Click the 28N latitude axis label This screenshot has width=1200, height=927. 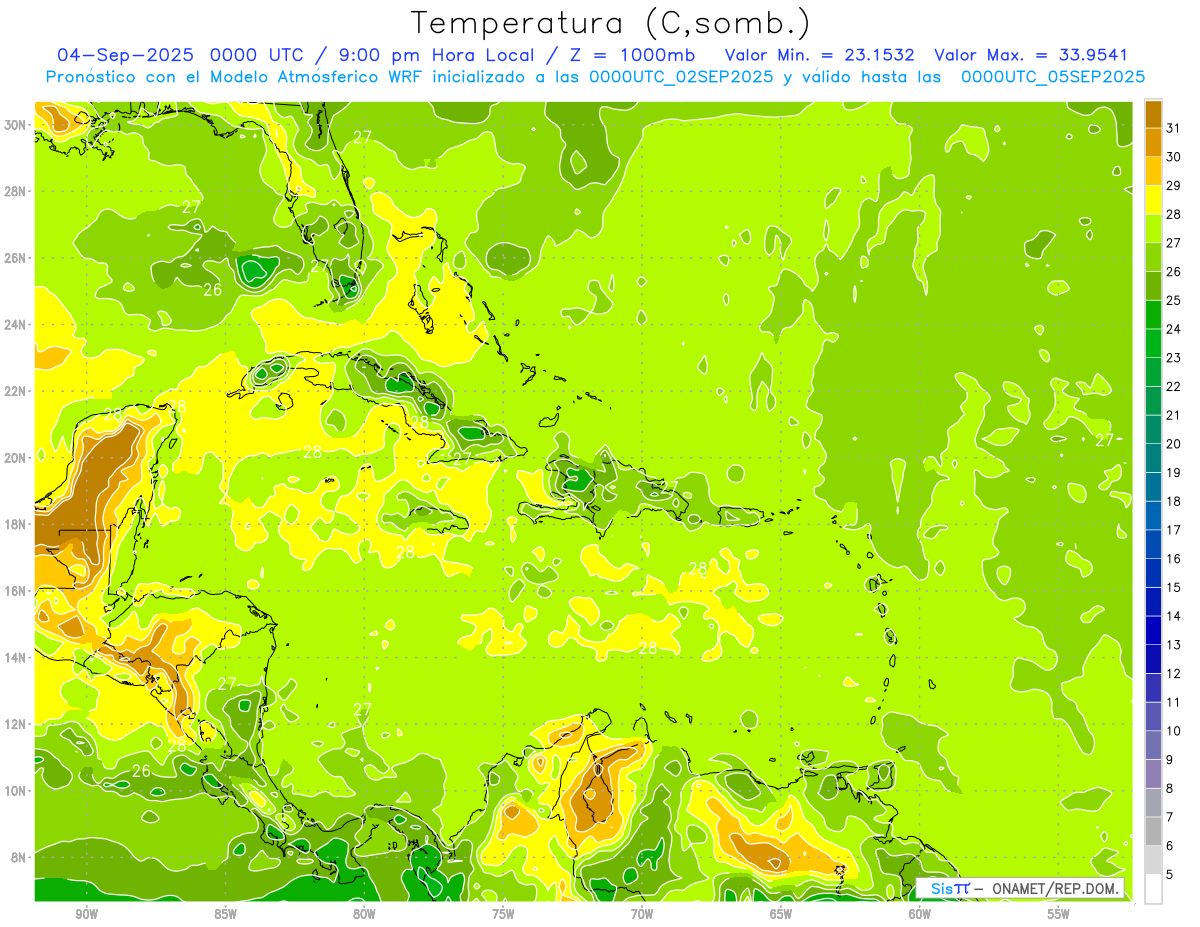pos(16,191)
